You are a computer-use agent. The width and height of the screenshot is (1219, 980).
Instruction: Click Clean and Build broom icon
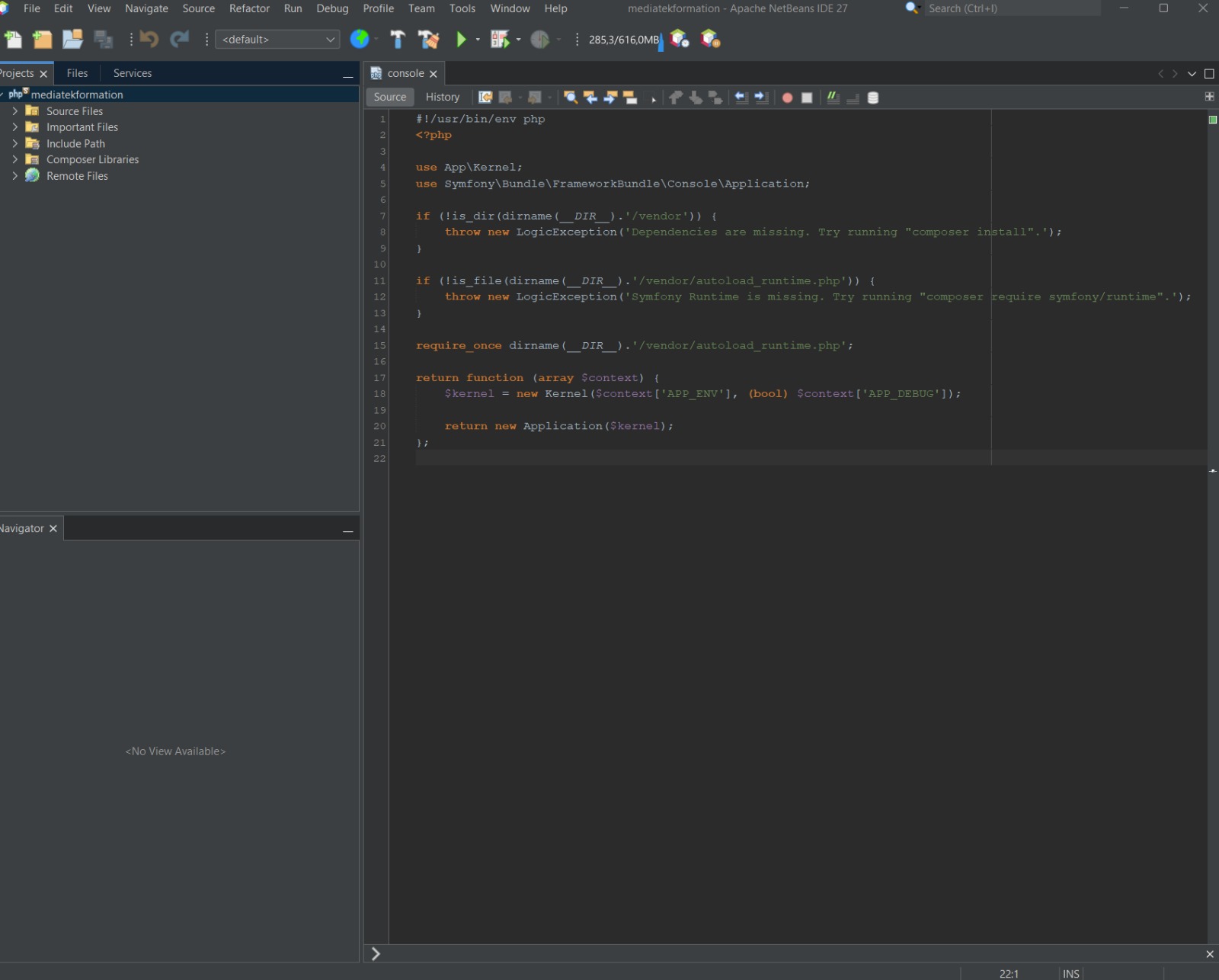click(429, 40)
